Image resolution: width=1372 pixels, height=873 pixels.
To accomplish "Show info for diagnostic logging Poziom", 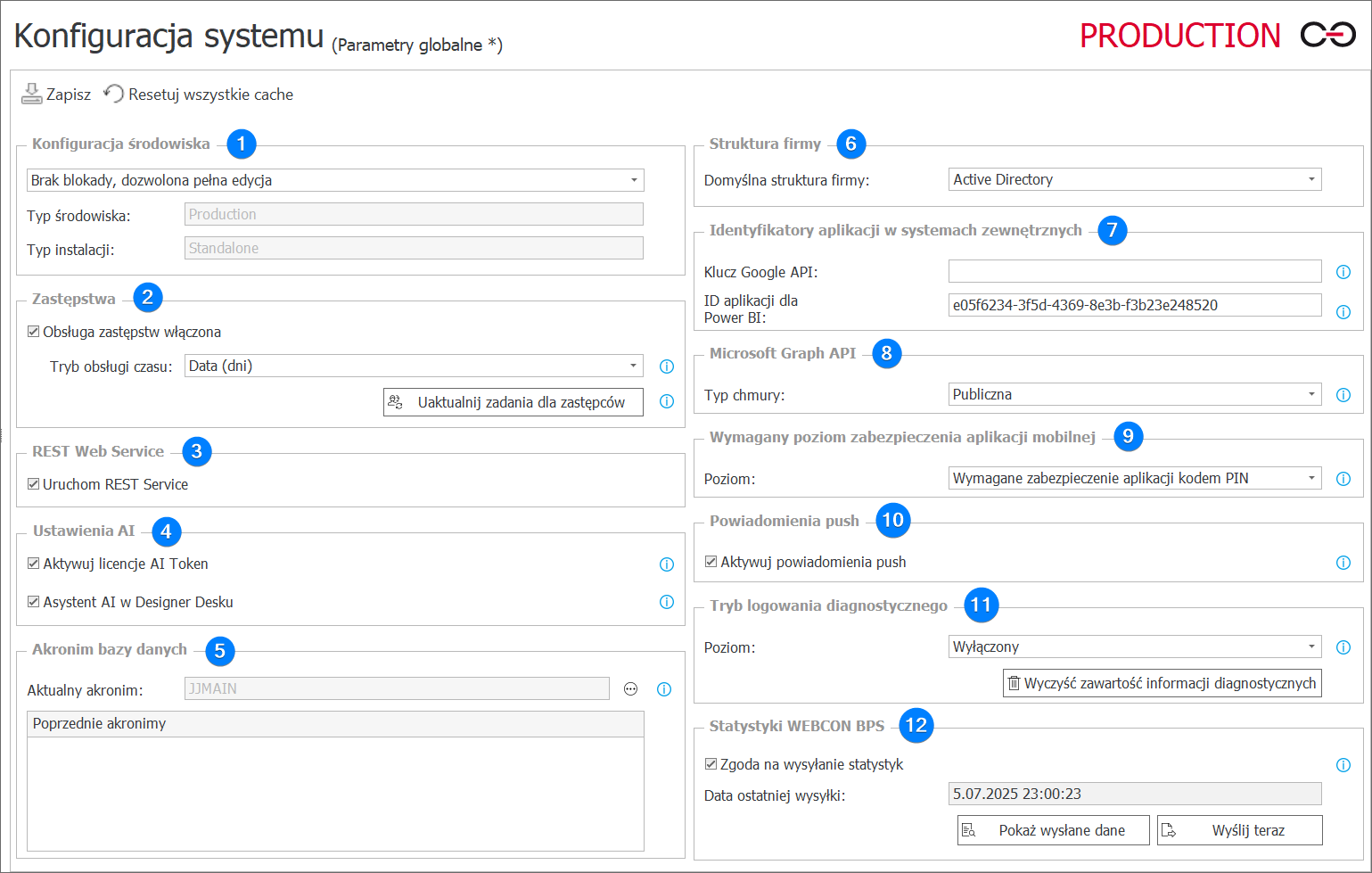I will (1343, 647).
